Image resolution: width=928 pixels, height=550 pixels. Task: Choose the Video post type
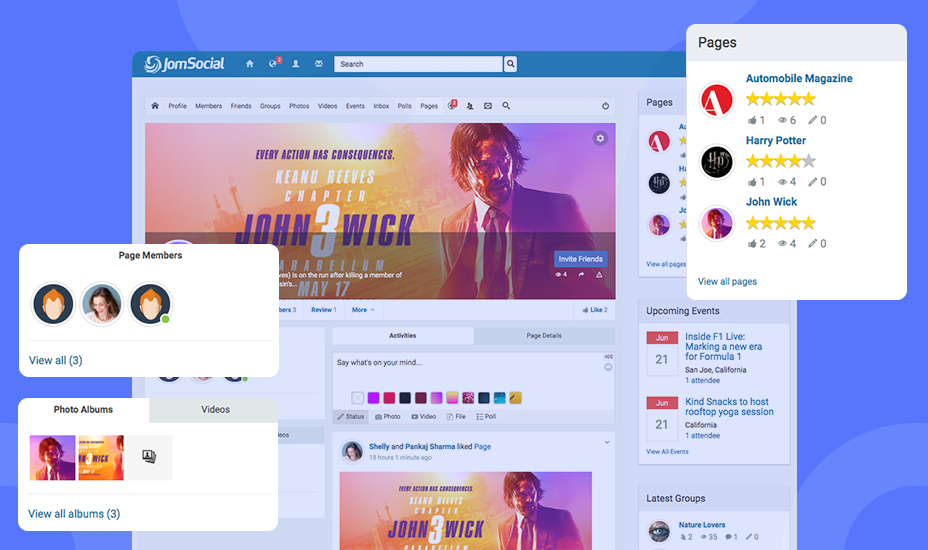[424, 417]
